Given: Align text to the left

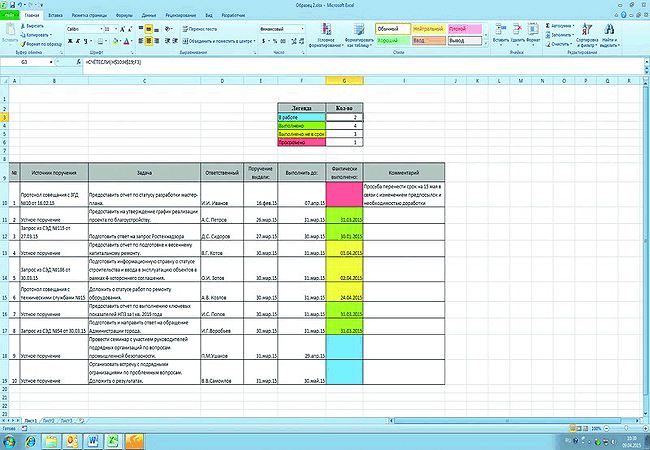Looking at the screenshot, I should (141, 41).
